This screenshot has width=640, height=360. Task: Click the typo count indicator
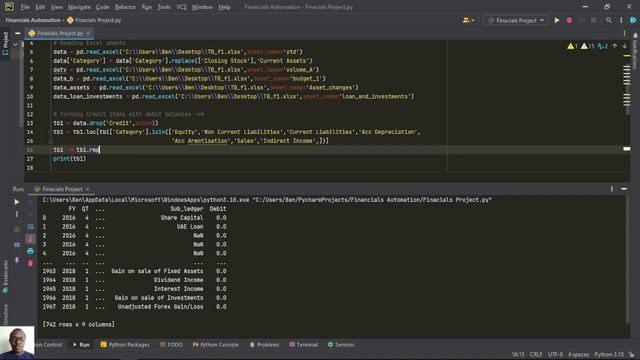coord(602,46)
